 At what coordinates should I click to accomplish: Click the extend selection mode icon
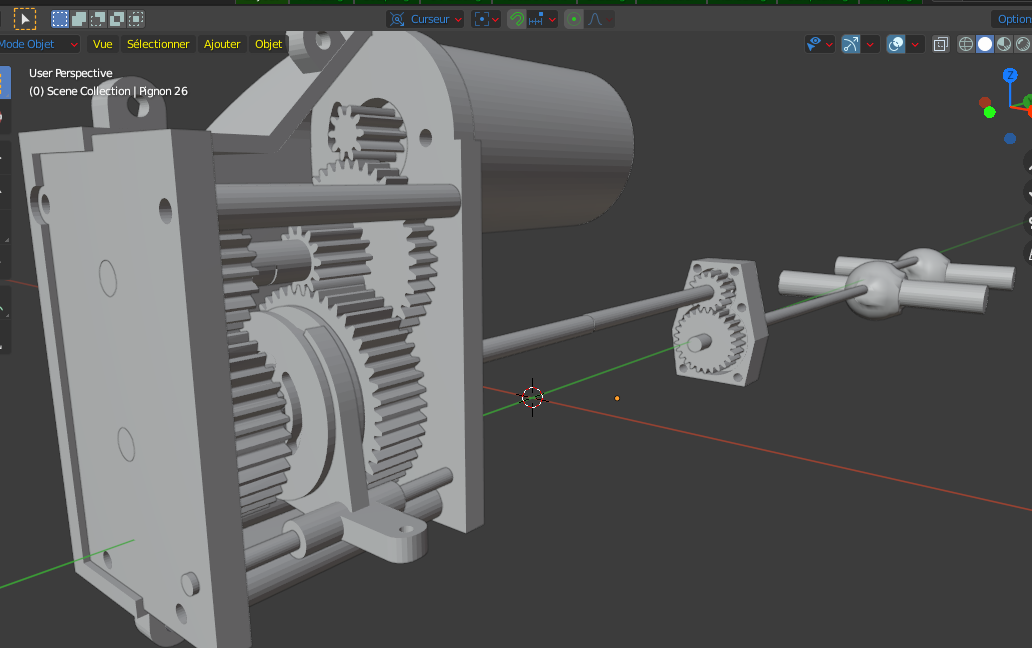click(x=79, y=18)
